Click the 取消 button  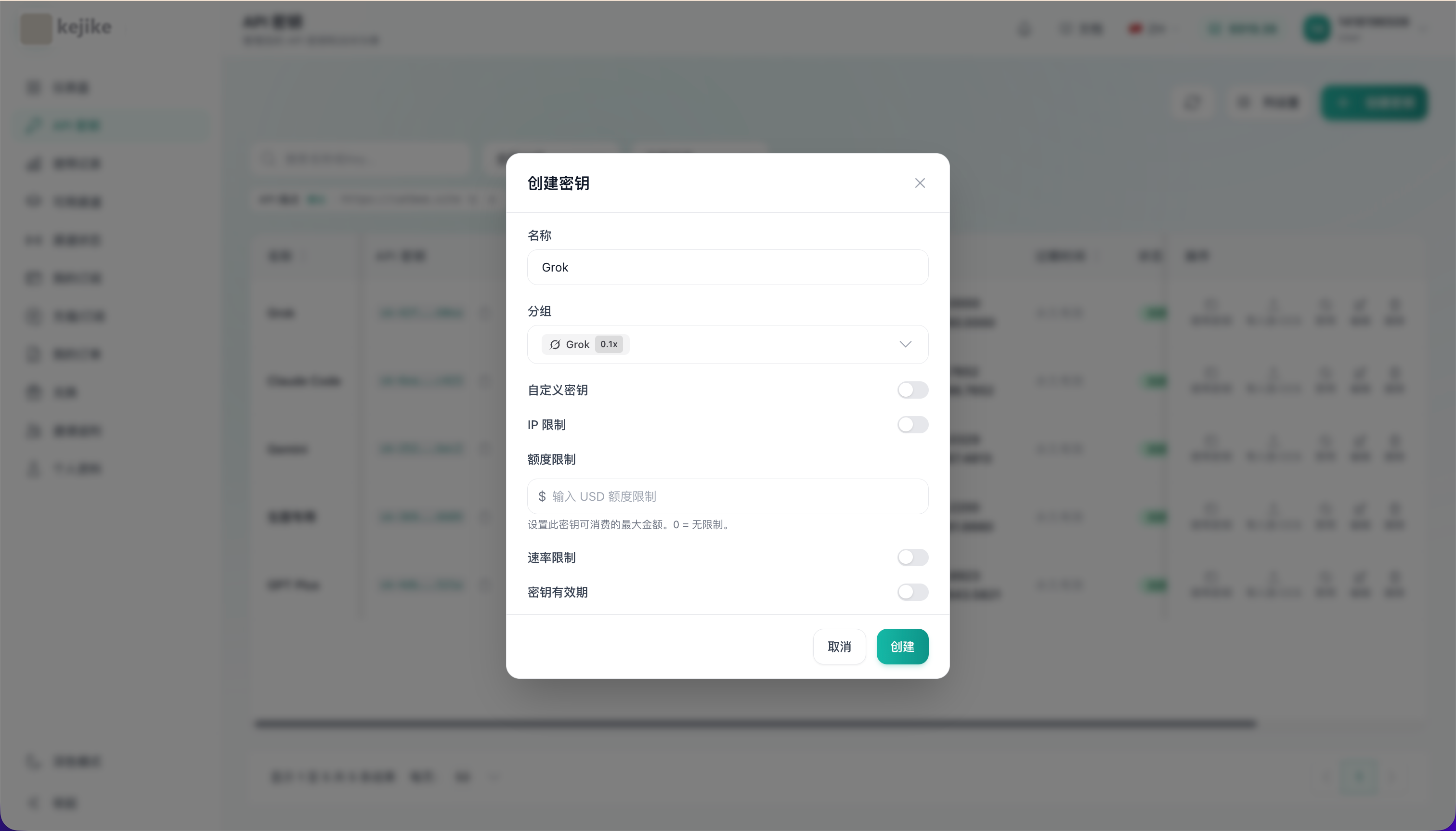839,646
